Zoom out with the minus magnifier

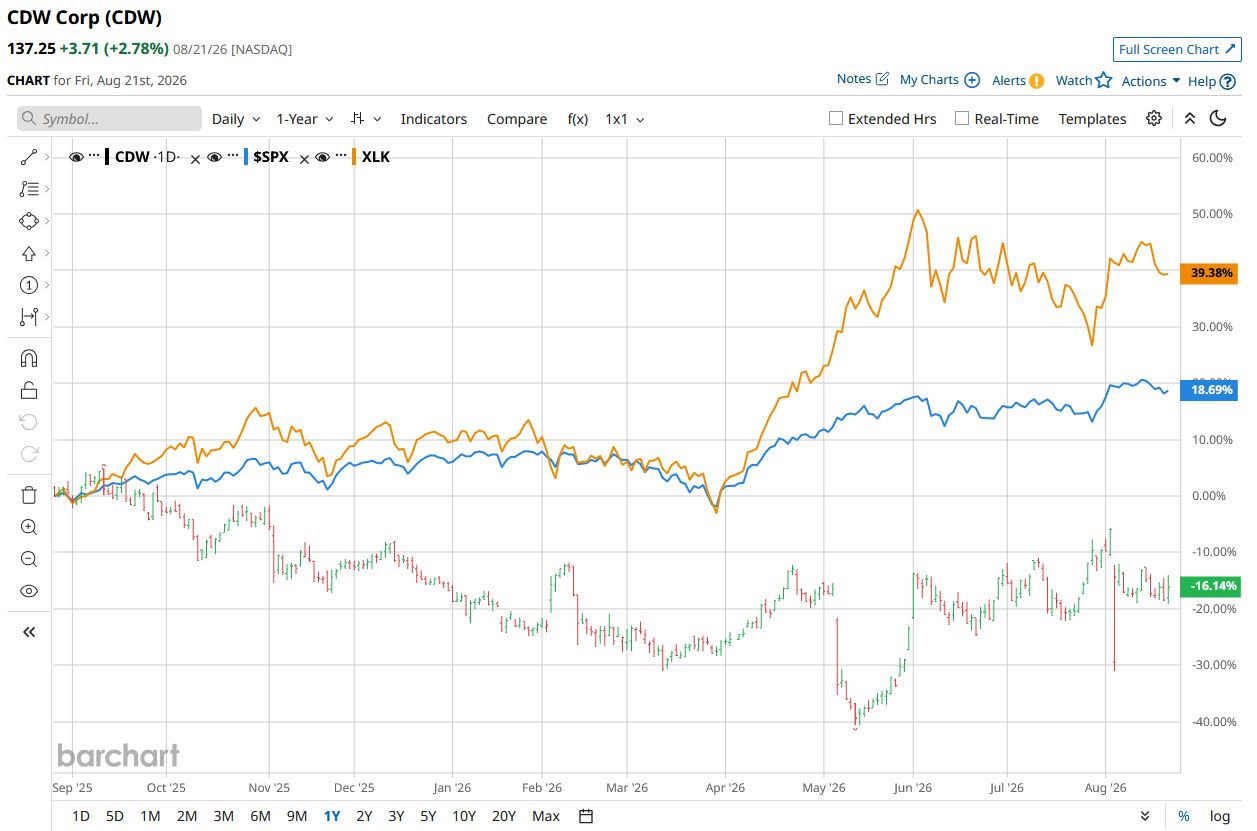(x=28, y=559)
